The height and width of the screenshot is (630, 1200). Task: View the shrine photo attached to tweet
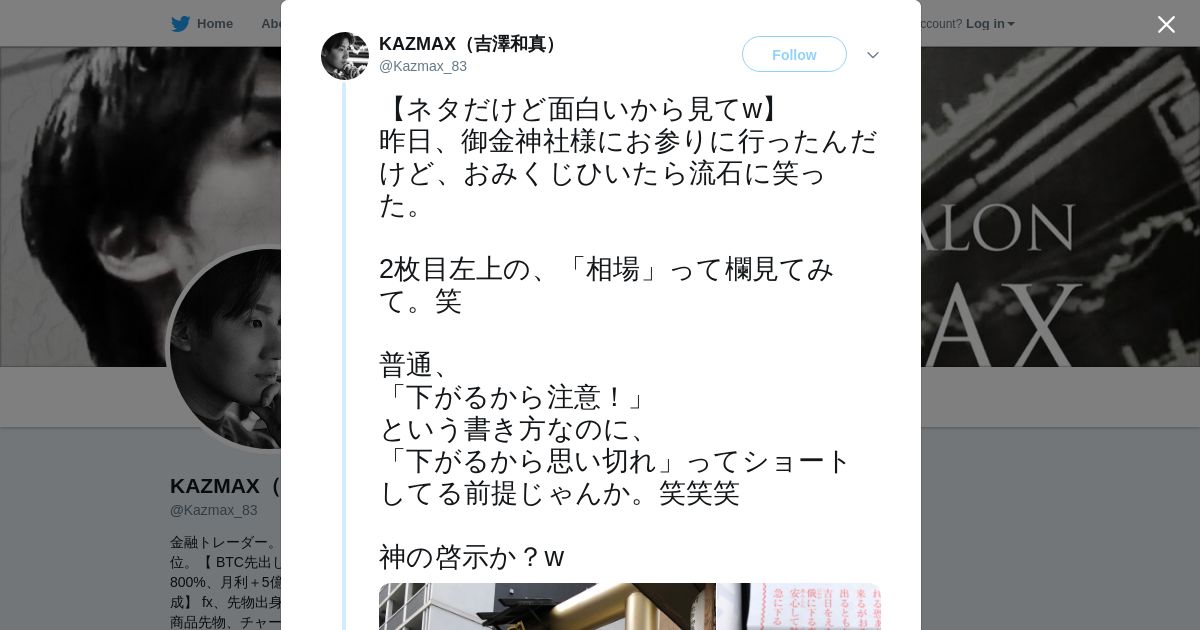tap(547, 606)
